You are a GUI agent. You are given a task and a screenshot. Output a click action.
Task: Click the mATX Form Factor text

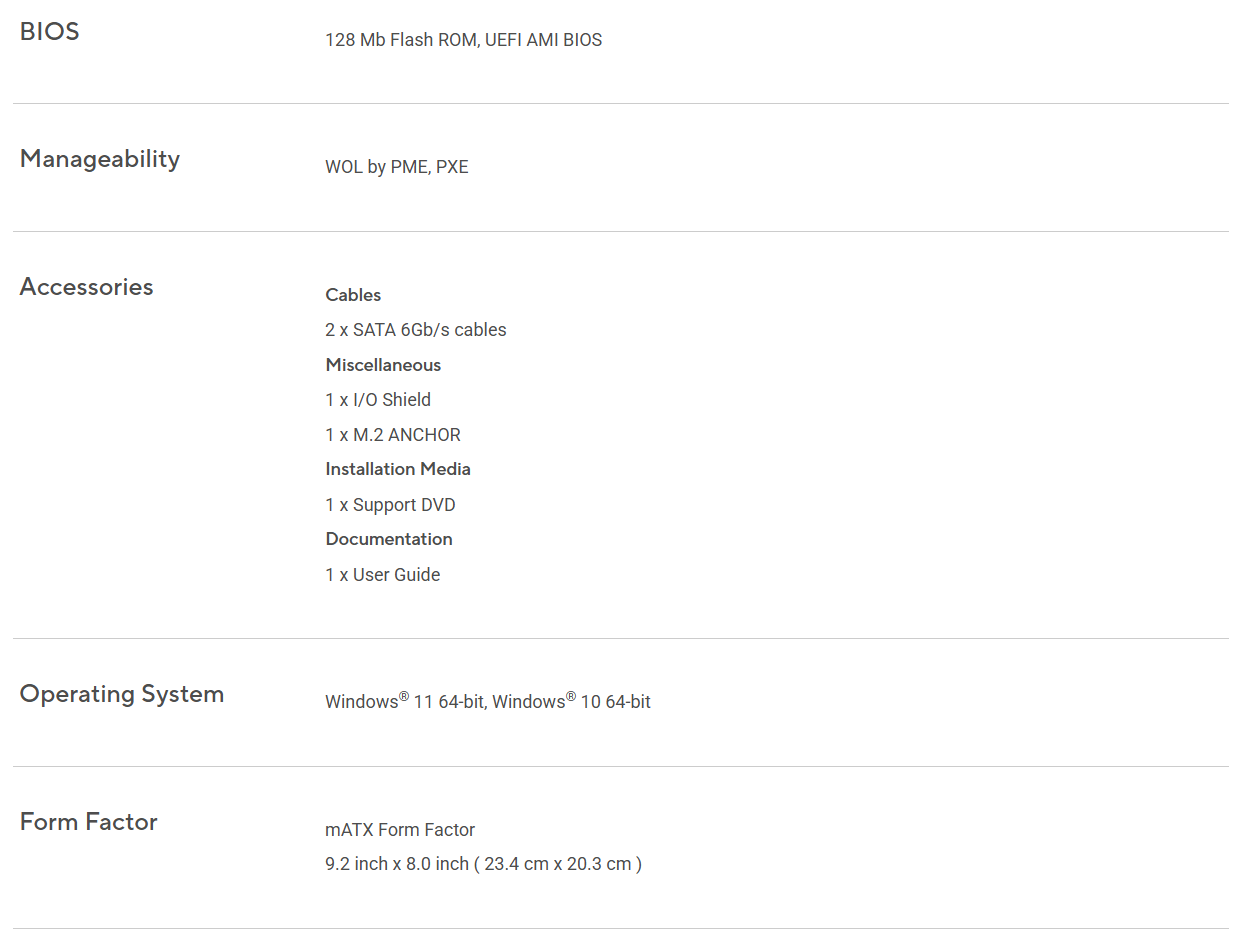[x=400, y=830]
